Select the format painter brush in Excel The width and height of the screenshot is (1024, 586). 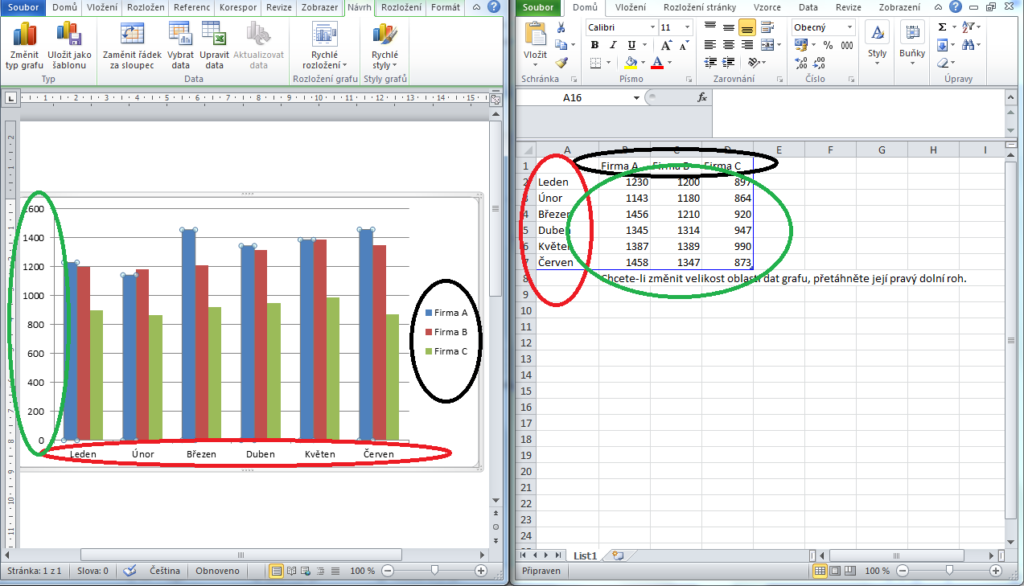pyautogui.click(x=561, y=62)
